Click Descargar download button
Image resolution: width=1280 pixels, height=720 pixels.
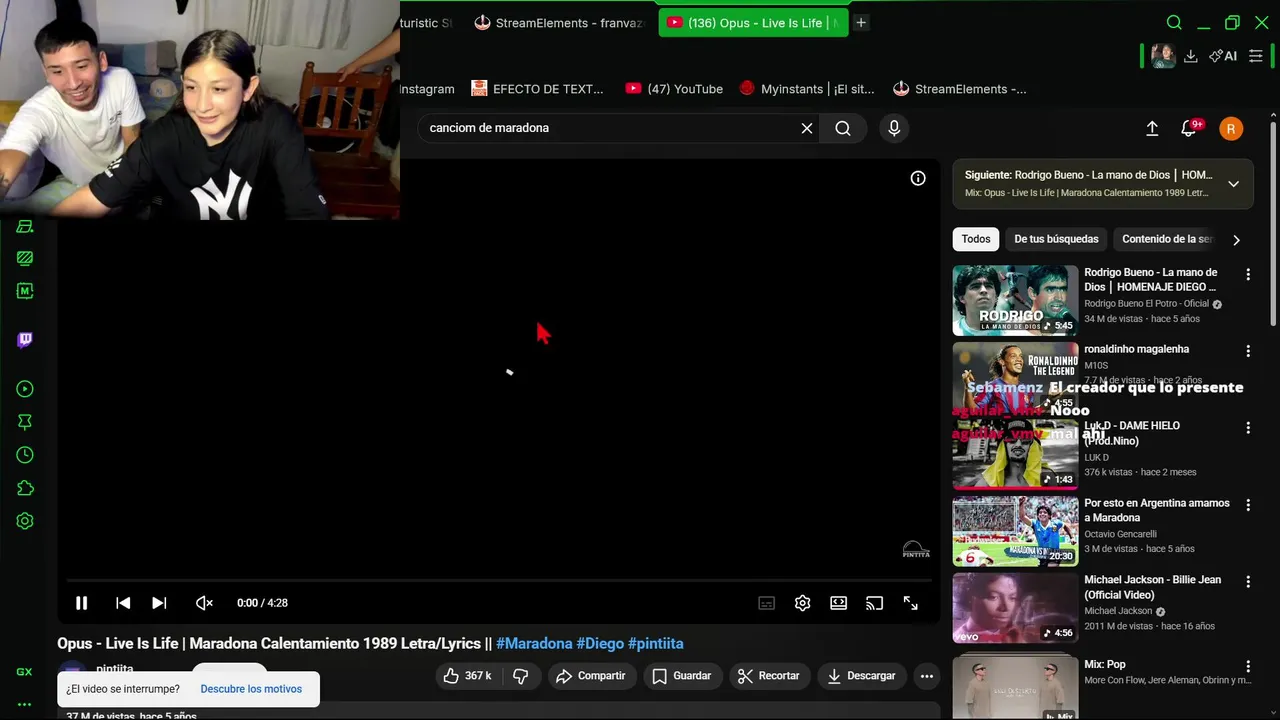pos(861,676)
